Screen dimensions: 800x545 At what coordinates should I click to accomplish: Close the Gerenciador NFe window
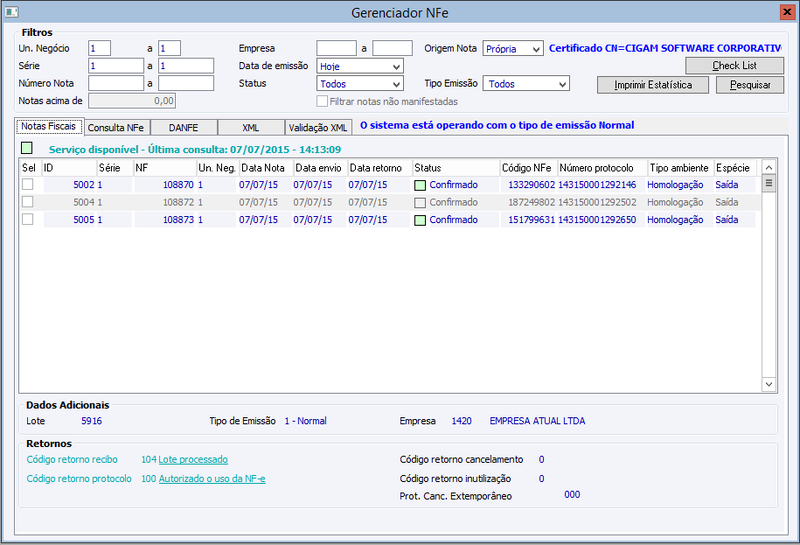(x=787, y=12)
